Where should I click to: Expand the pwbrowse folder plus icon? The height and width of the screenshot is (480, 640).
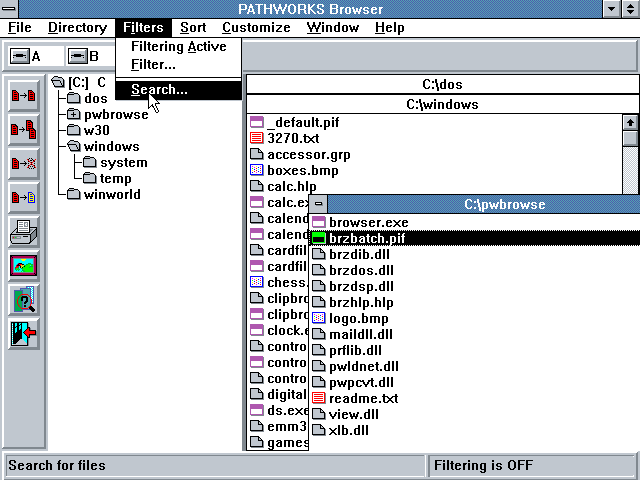pos(74,114)
